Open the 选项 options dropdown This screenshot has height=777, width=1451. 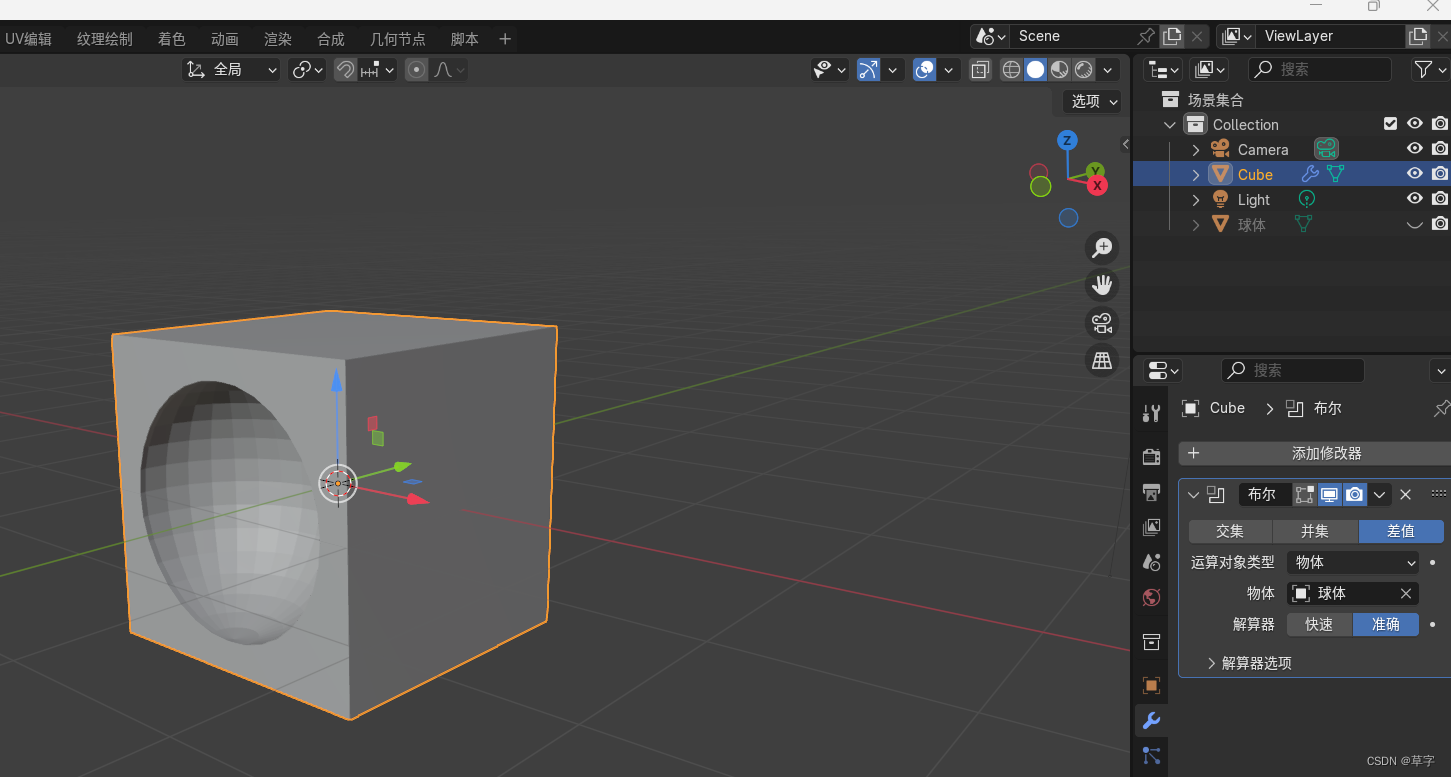coord(1094,101)
